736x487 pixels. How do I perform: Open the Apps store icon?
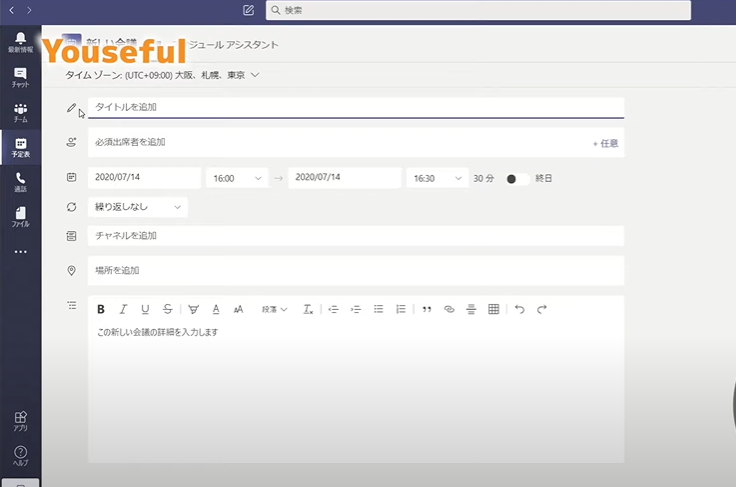(20, 421)
